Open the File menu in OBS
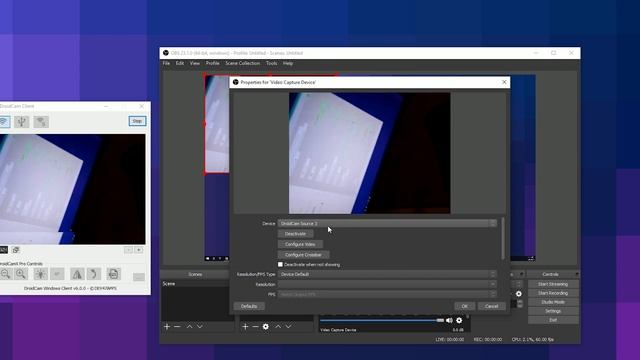This screenshot has height=360, width=640. [167, 63]
